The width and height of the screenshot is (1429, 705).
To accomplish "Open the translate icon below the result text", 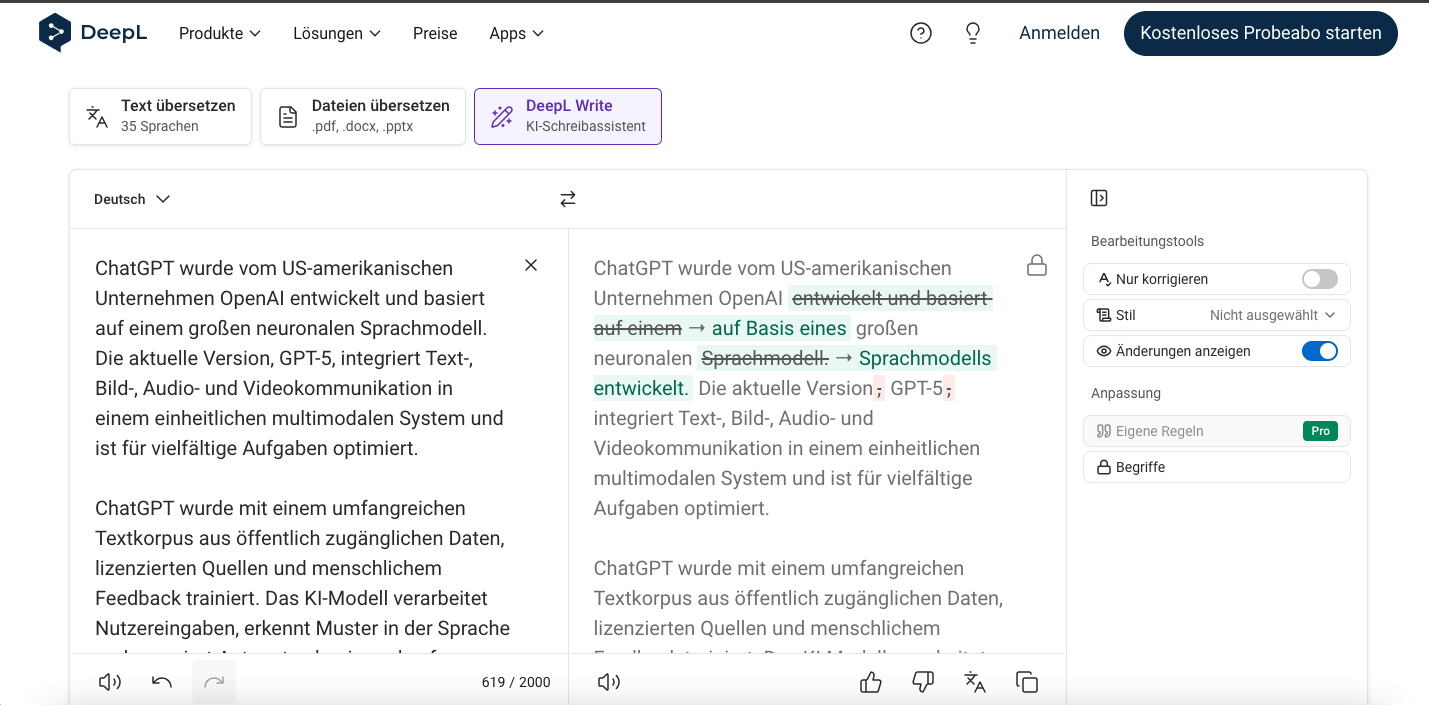I will [x=974, y=681].
